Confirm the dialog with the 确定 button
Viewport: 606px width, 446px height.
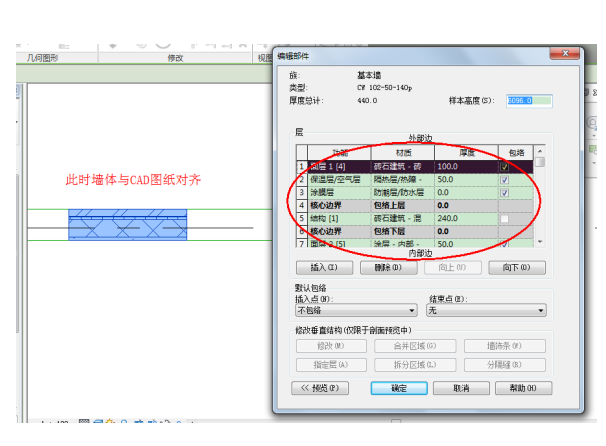click(398, 388)
